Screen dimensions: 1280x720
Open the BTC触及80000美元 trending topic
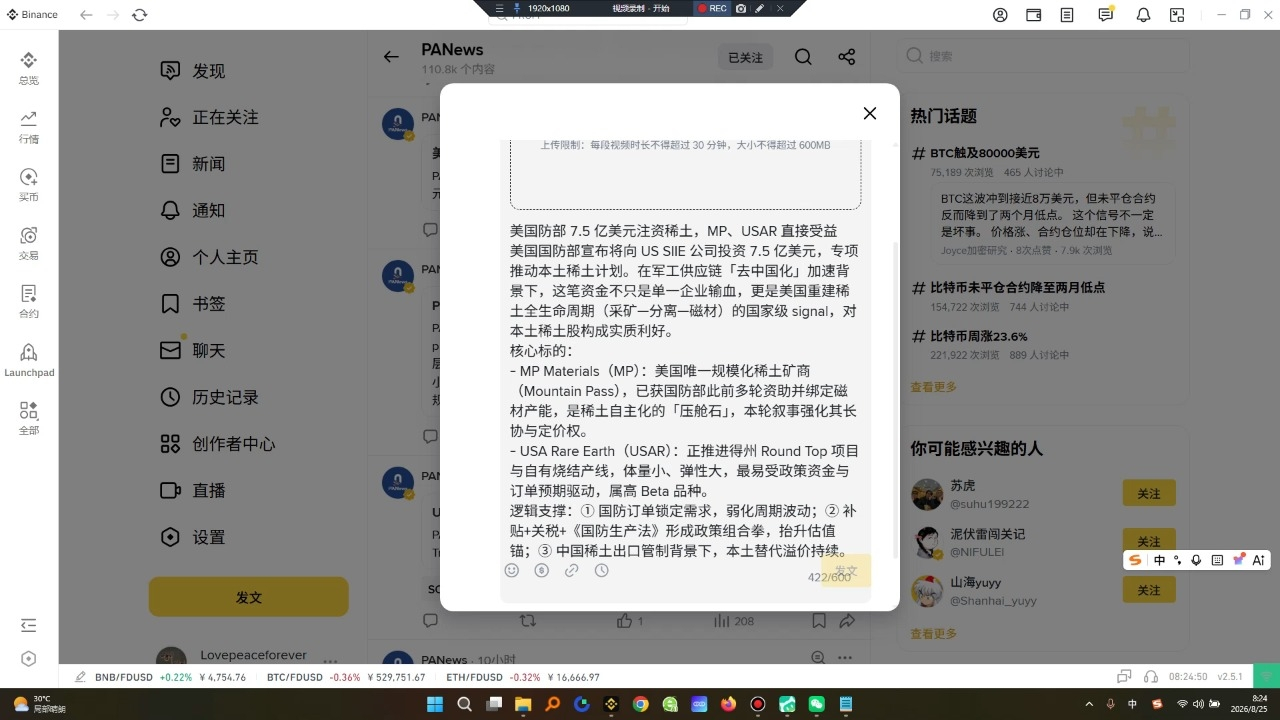click(984, 153)
